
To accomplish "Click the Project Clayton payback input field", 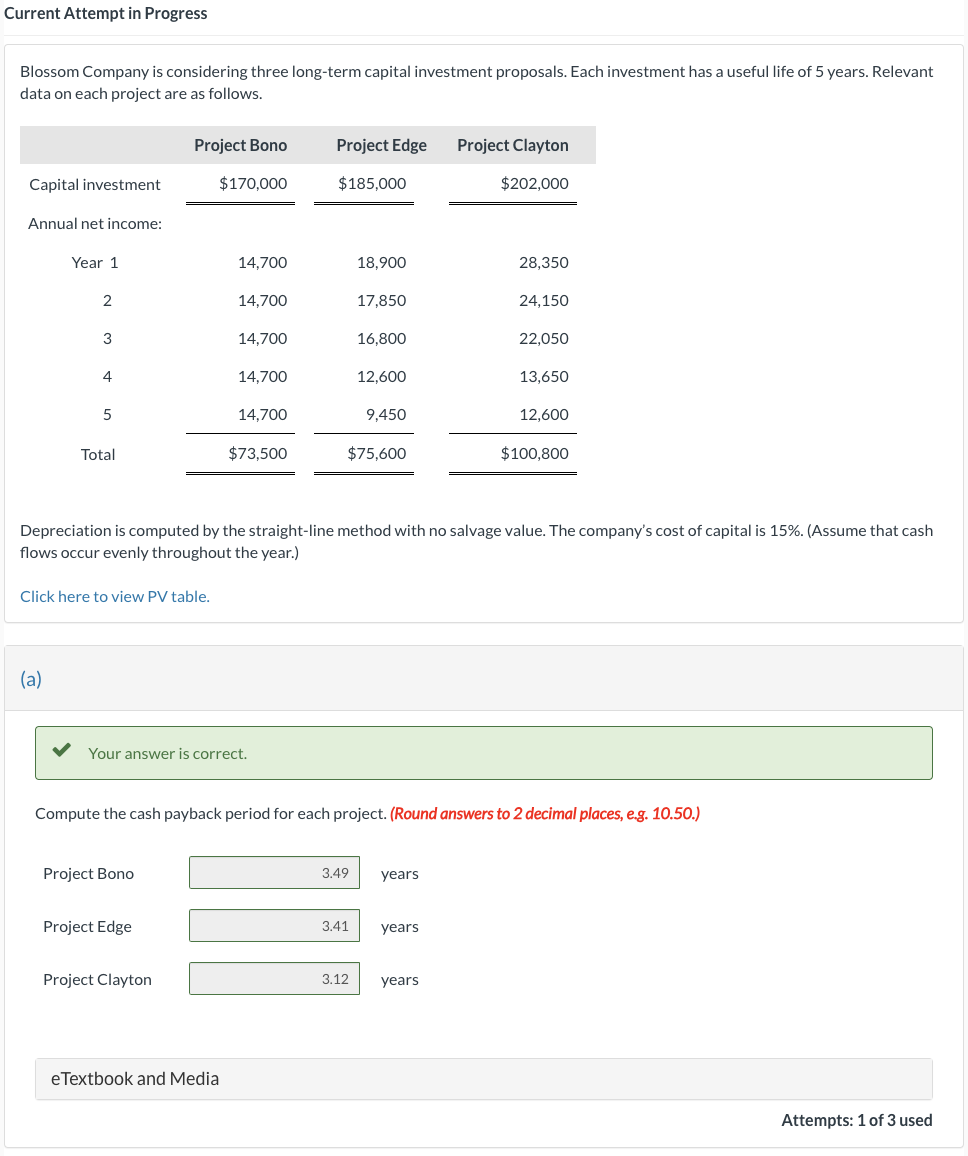I will 274,979.
